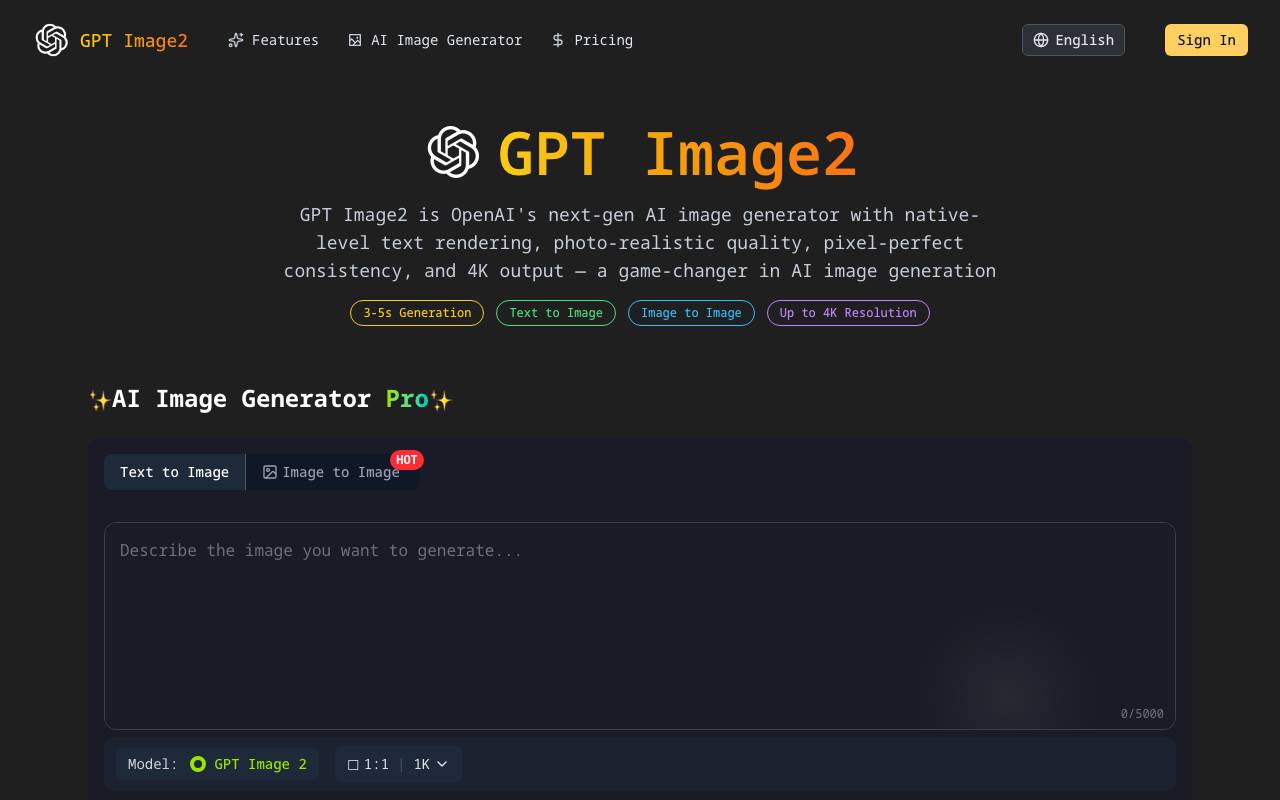Click the Sign In button
The image size is (1280, 800).
1206,40
